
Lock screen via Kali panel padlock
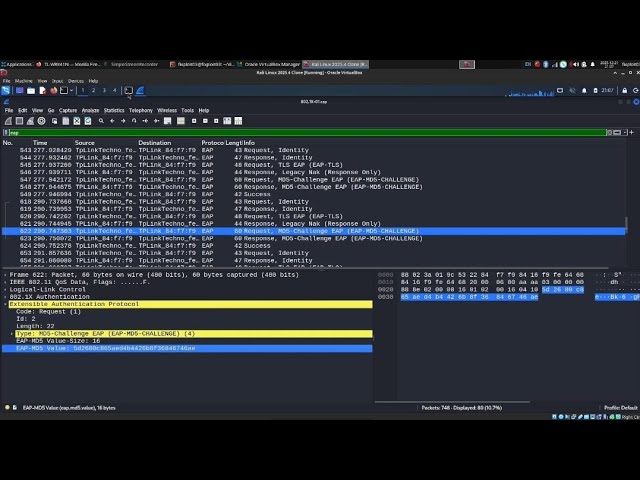coord(624,90)
